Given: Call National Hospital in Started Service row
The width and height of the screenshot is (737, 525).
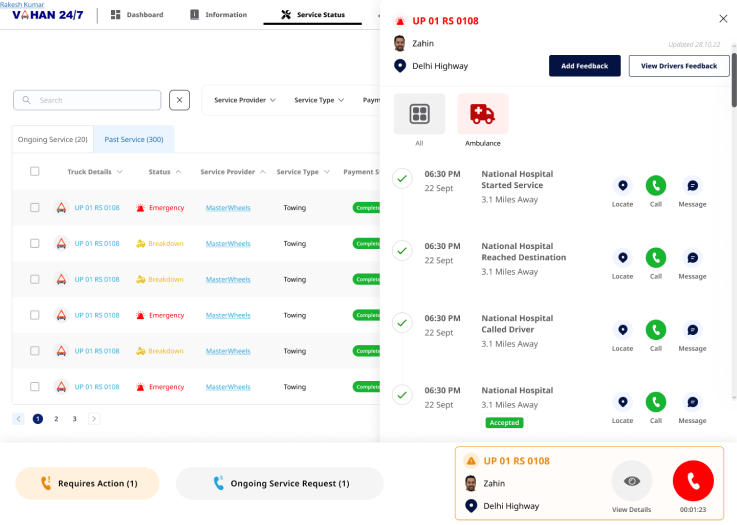Looking at the screenshot, I should [x=656, y=186].
